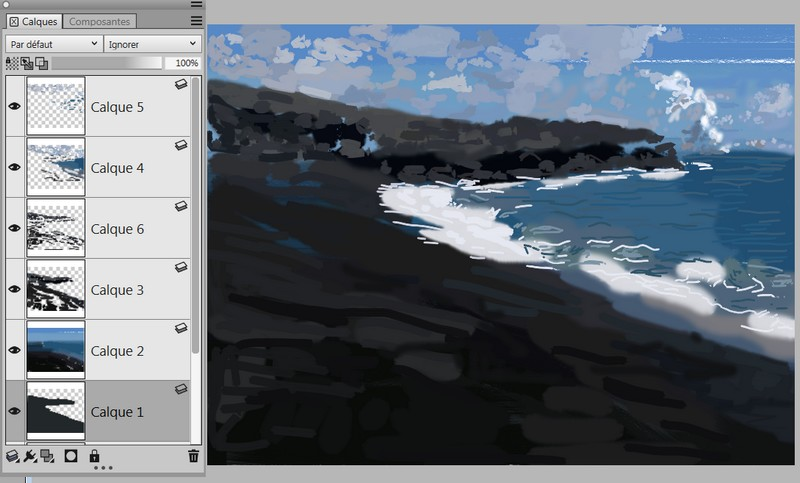Click the three-dot panel resize grip
Viewport: 800px width, 483px height.
(103, 468)
